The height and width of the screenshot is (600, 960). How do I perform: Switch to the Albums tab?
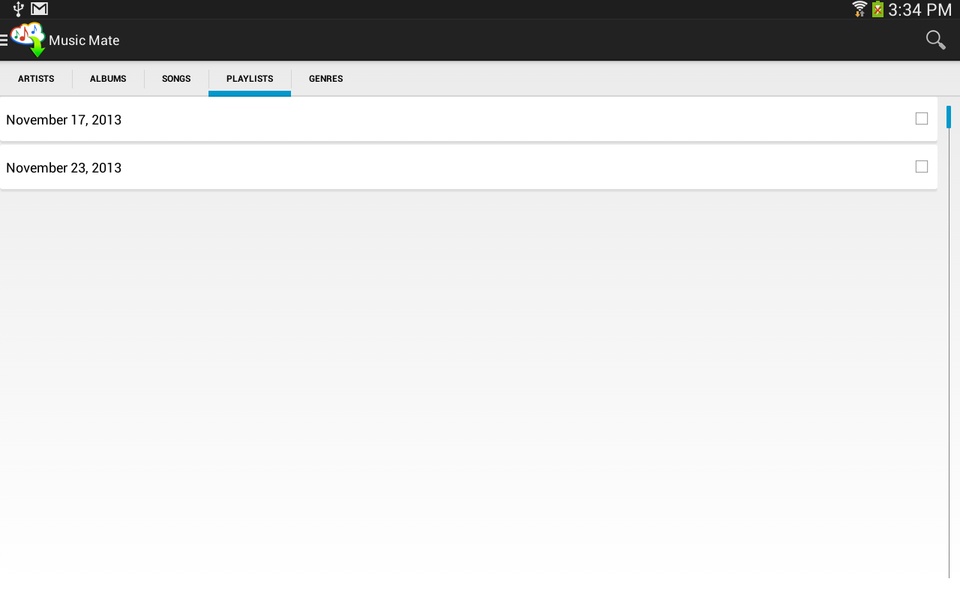[x=108, y=78]
